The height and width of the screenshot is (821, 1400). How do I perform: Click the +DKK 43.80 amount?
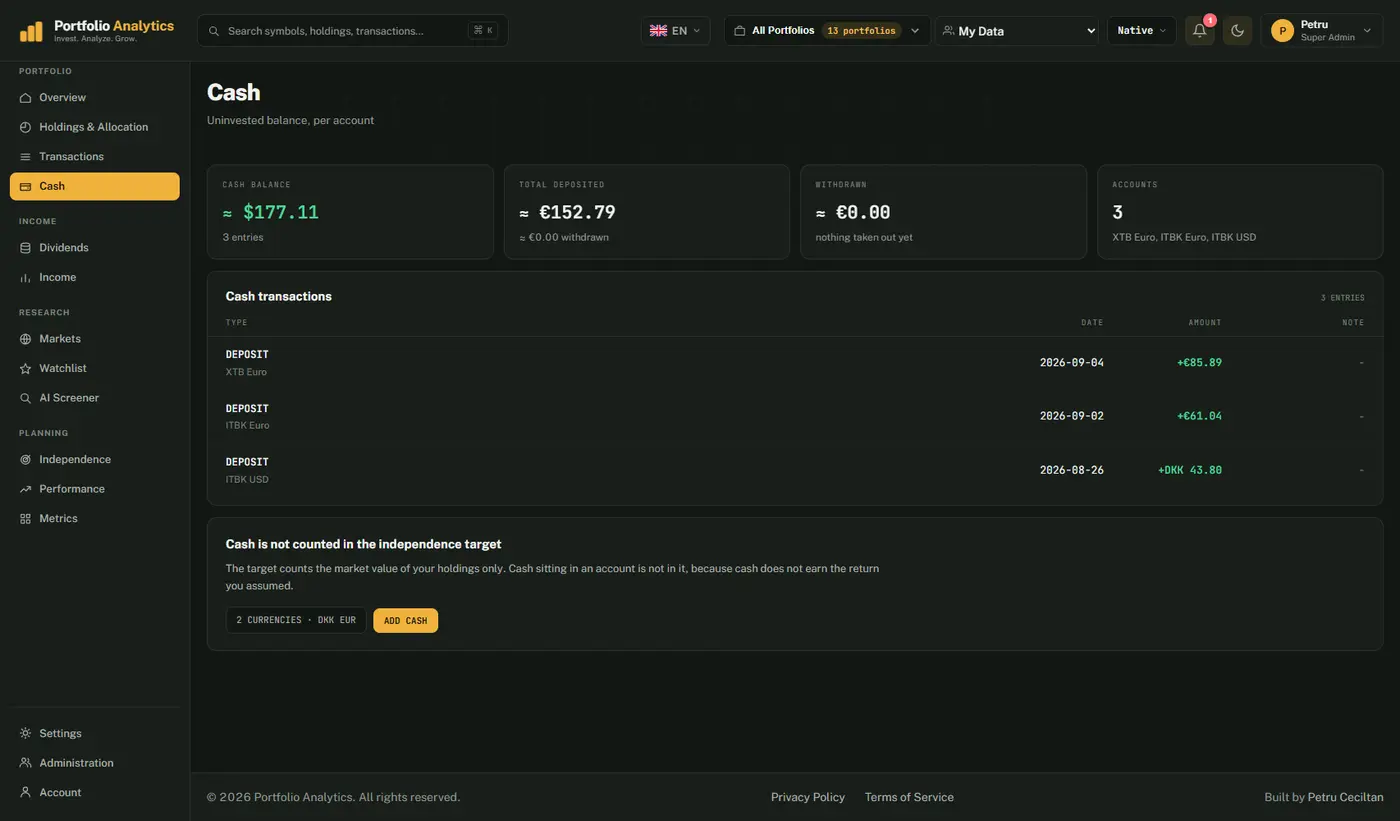[x=1190, y=470]
